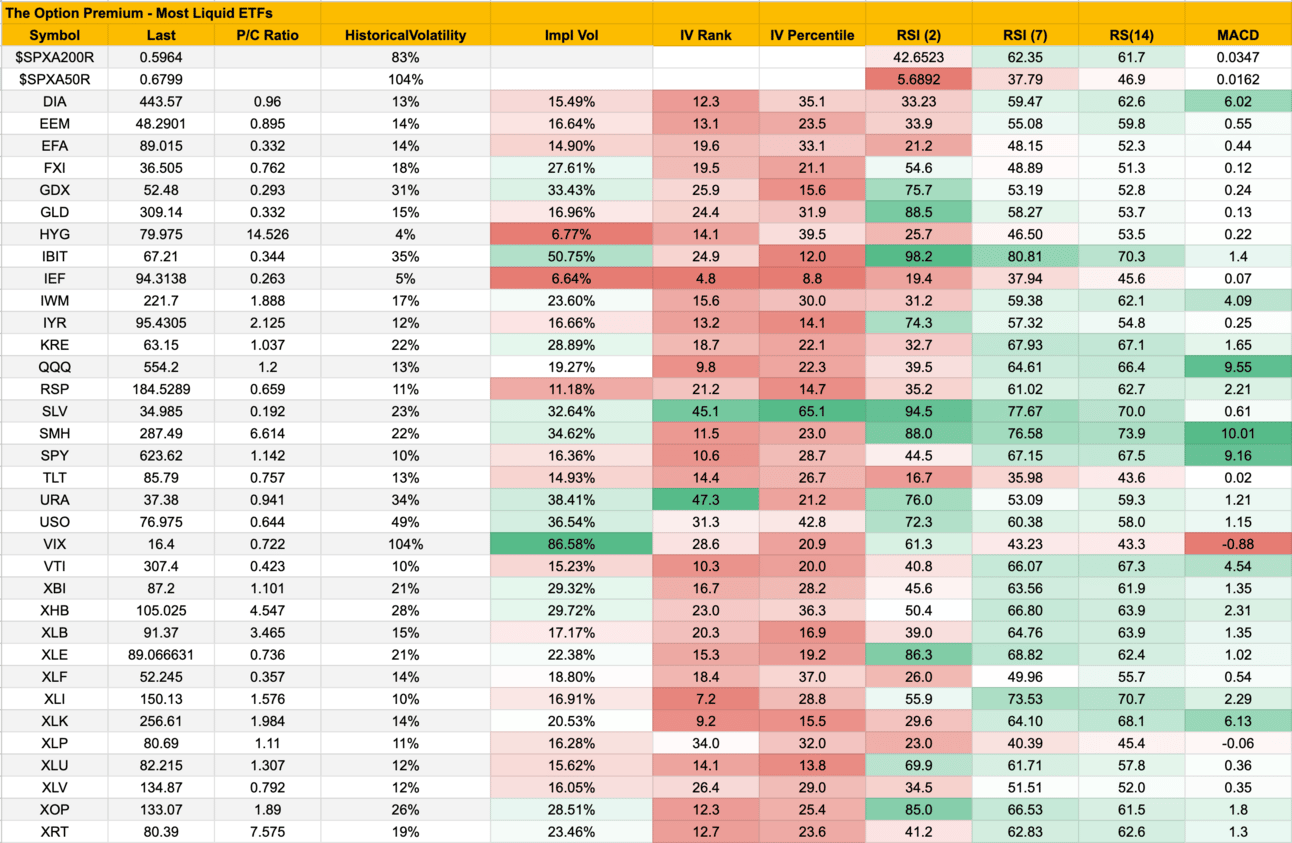
Task: Click the MACD column header
Action: point(1238,35)
